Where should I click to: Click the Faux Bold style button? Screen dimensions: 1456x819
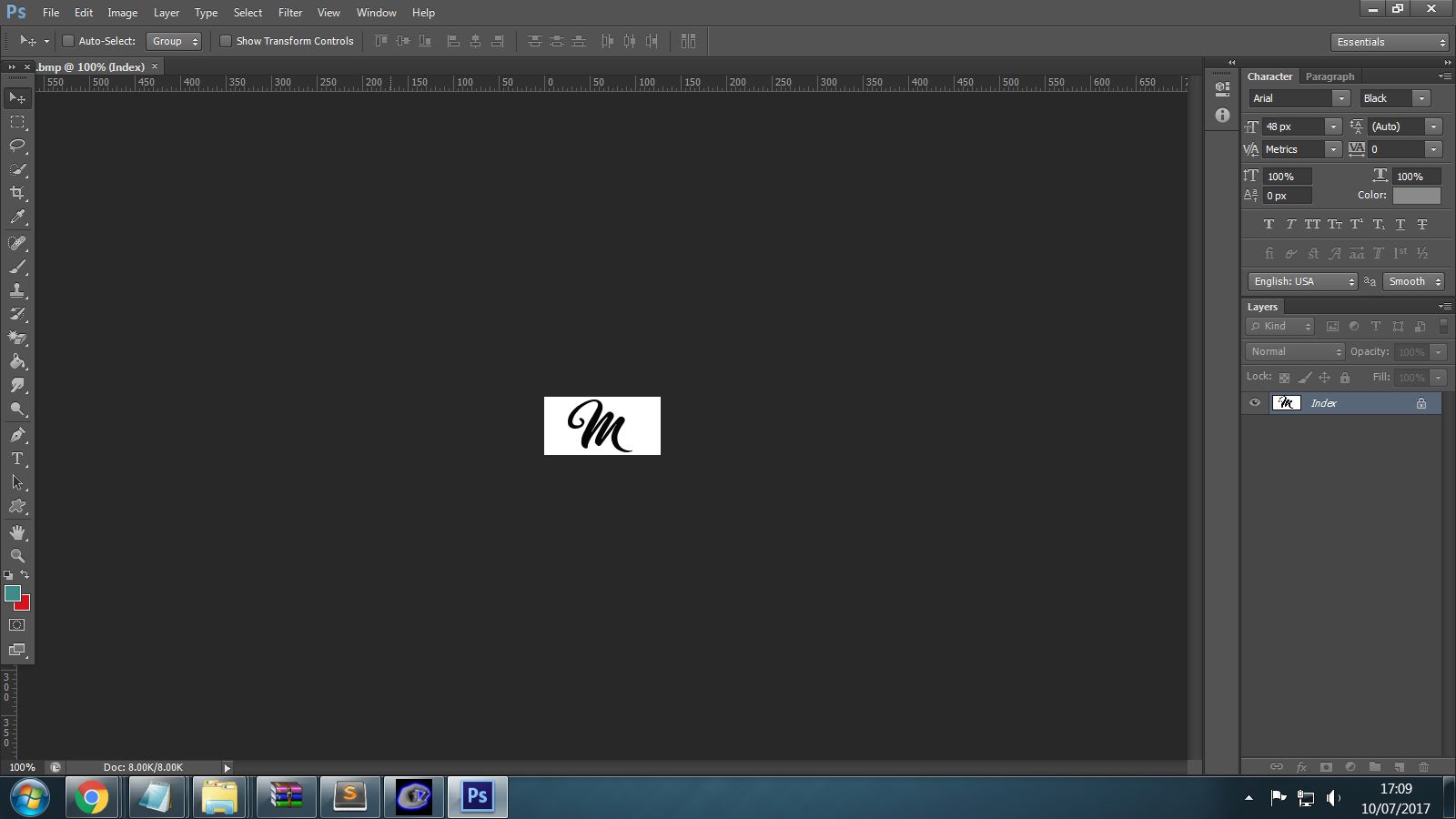1269,224
